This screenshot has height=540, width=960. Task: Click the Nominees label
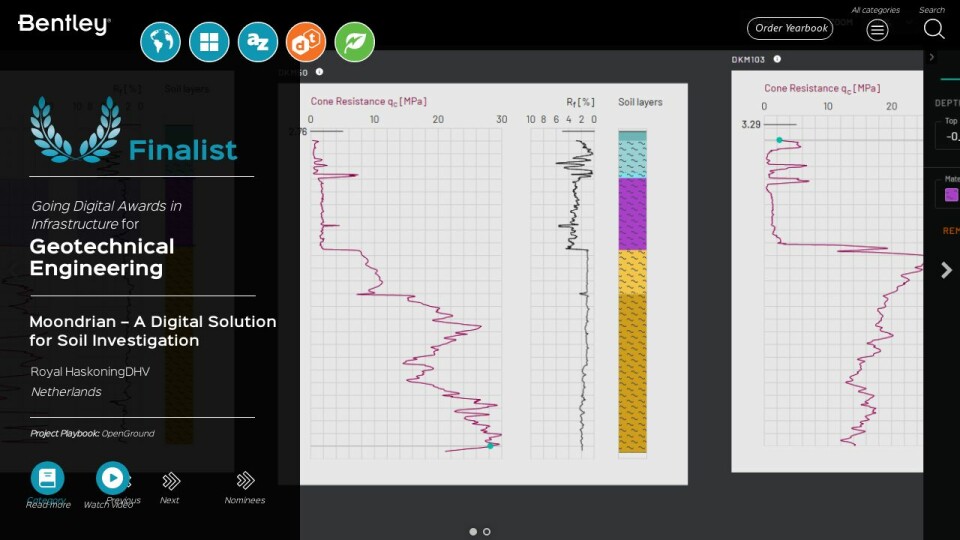coord(245,500)
